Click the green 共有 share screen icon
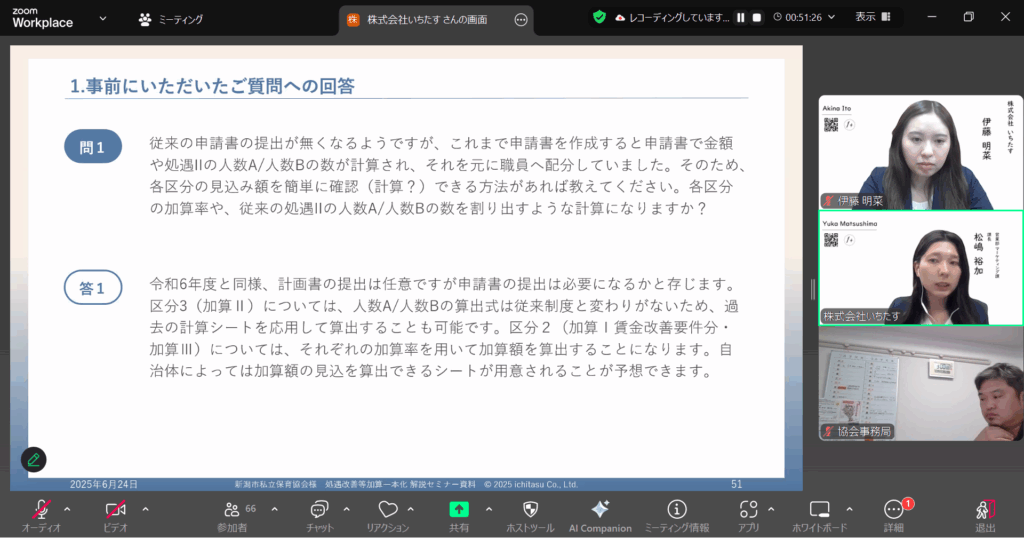This screenshot has height=538, width=1024. 459,510
